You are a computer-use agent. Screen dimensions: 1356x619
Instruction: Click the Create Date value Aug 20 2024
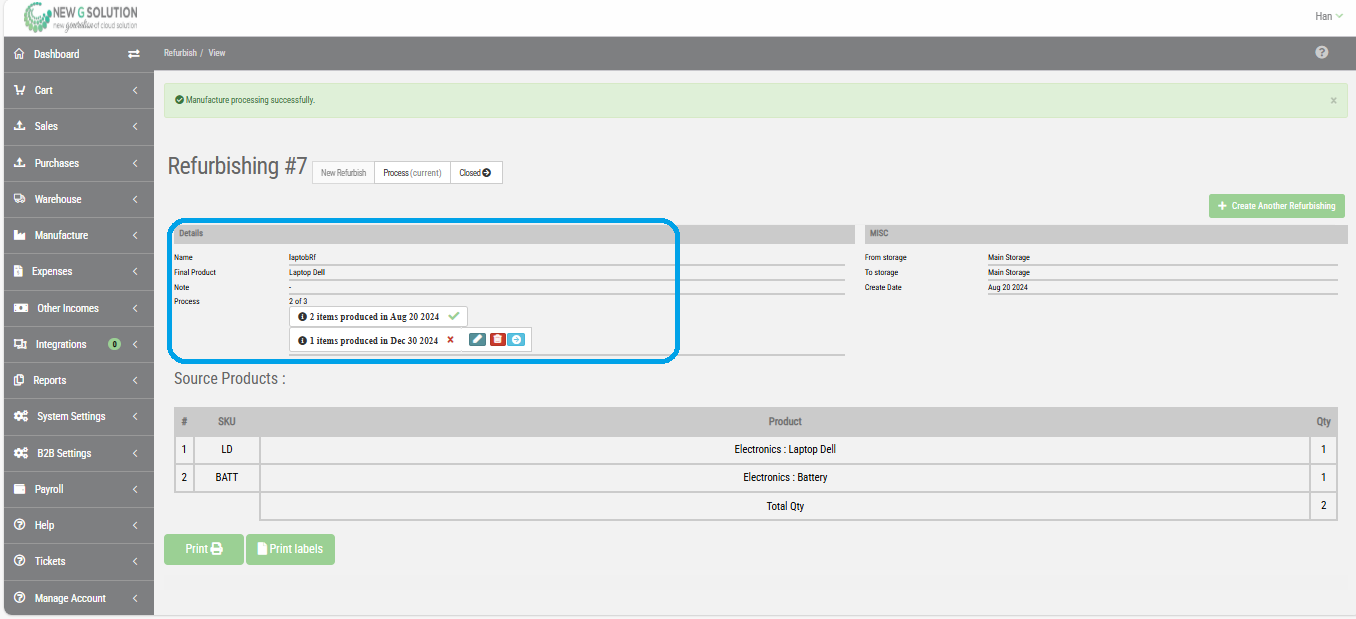click(1008, 287)
